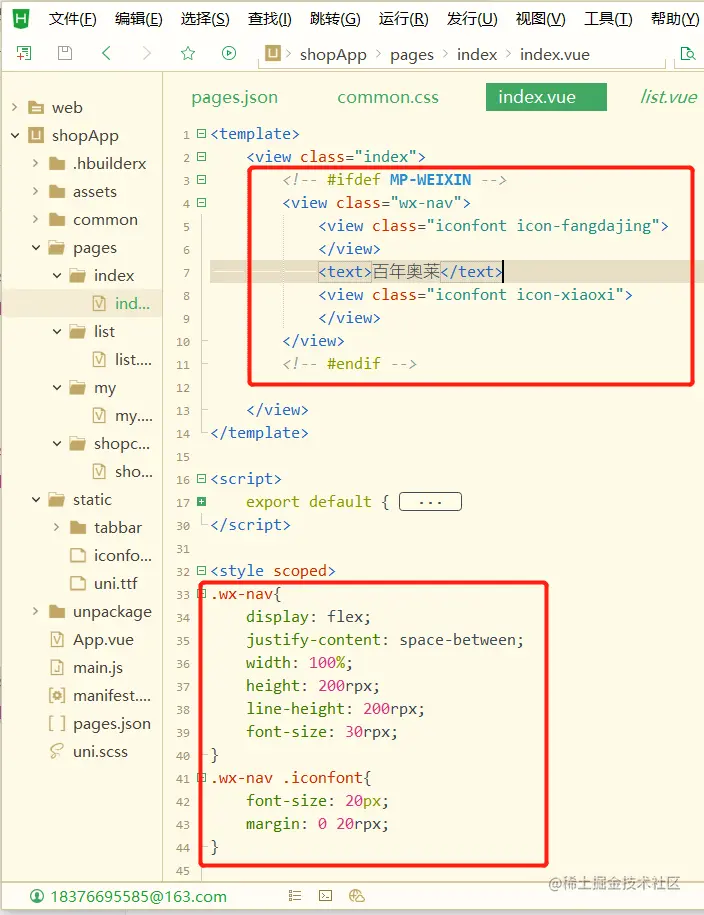The width and height of the screenshot is (704, 915).
Task: Click the web project folder icon
Action: (36, 107)
